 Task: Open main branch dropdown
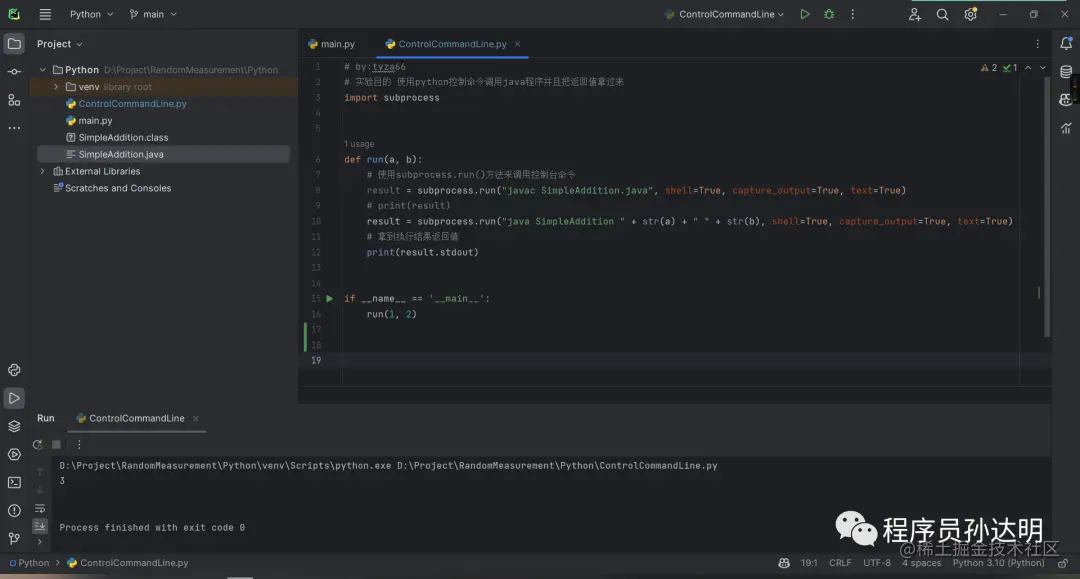coord(153,14)
